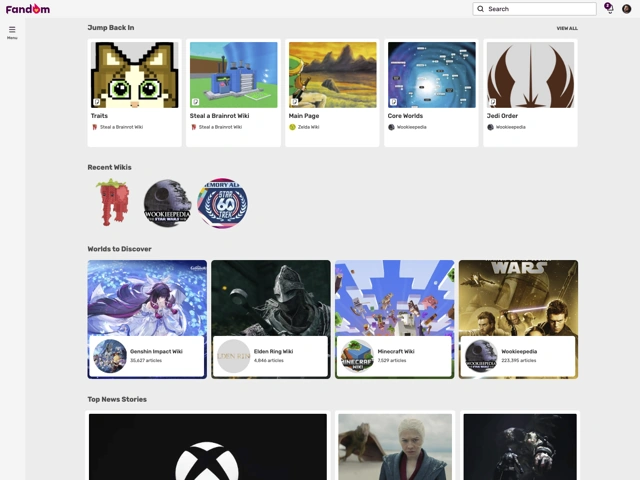Click the VIEW ALL link
Image resolution: width=640 pixels, height=480 pixels.
tap(567, 28)
